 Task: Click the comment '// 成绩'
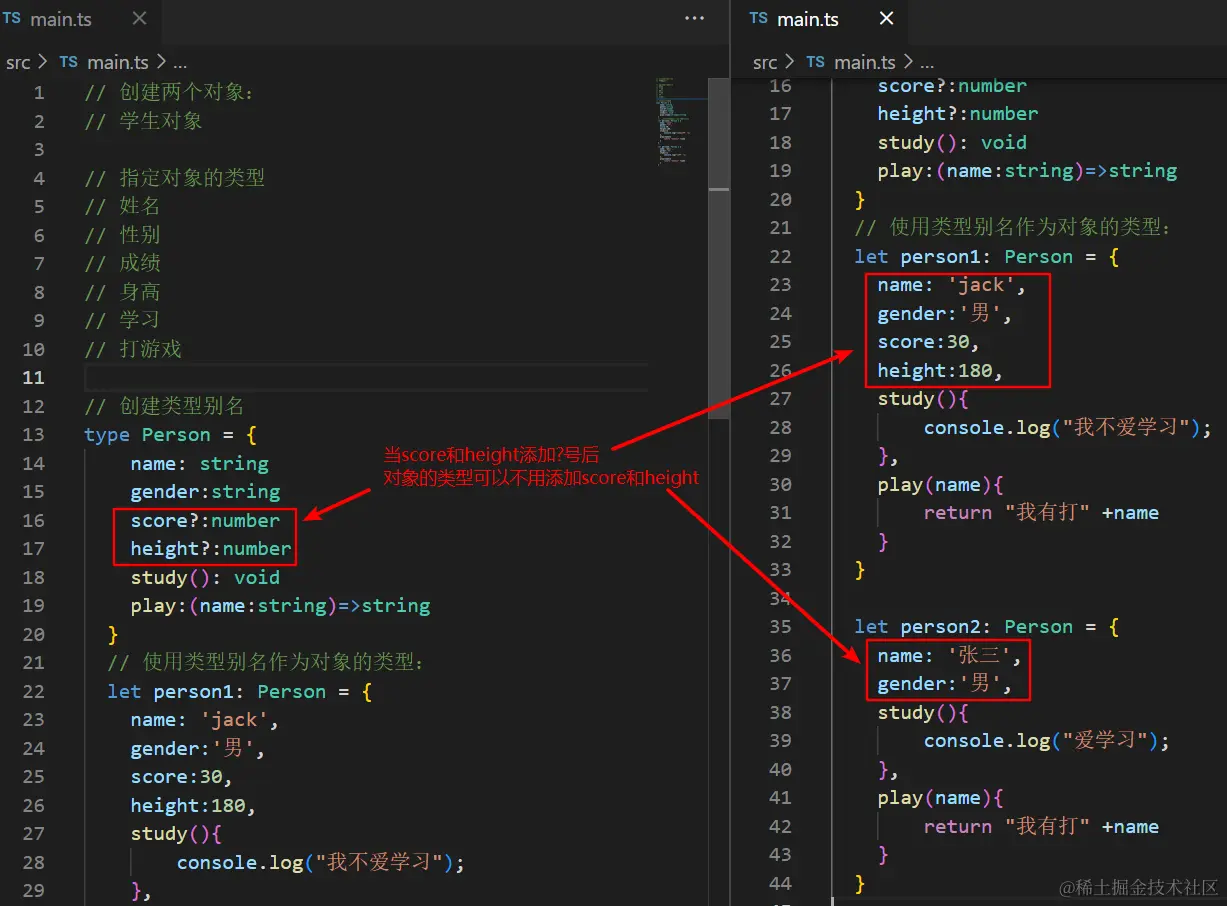[122, 263]
